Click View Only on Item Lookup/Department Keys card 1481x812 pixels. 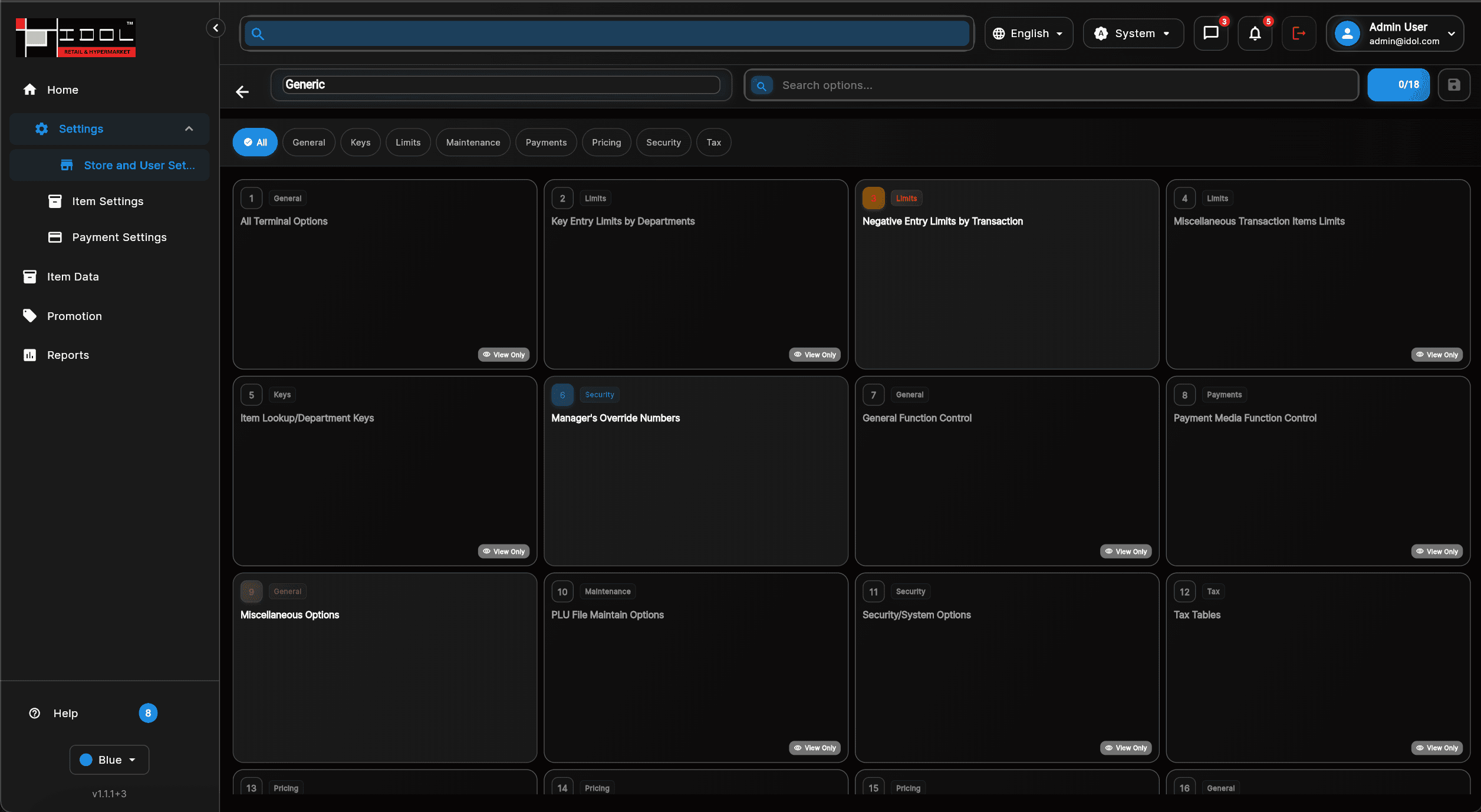(503, 552)
